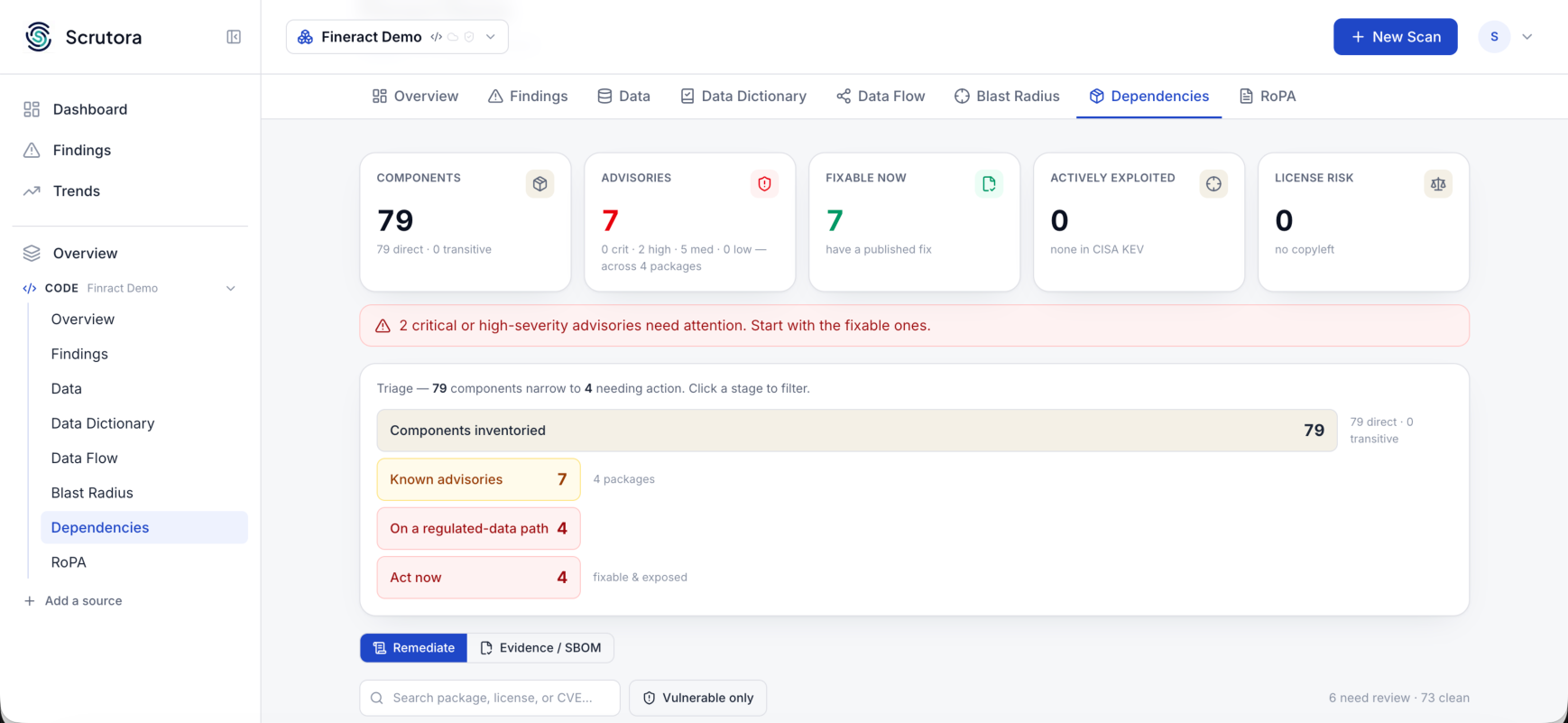The height and width of the screenshot is (723, 1568).
Task: Open the Overview tab
Action: 415,97
